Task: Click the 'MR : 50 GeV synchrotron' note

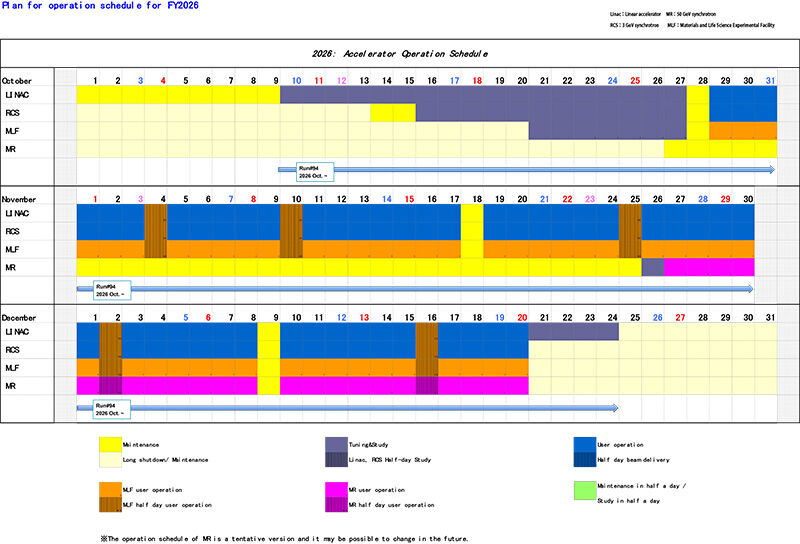Action: [x=691, y=14]
